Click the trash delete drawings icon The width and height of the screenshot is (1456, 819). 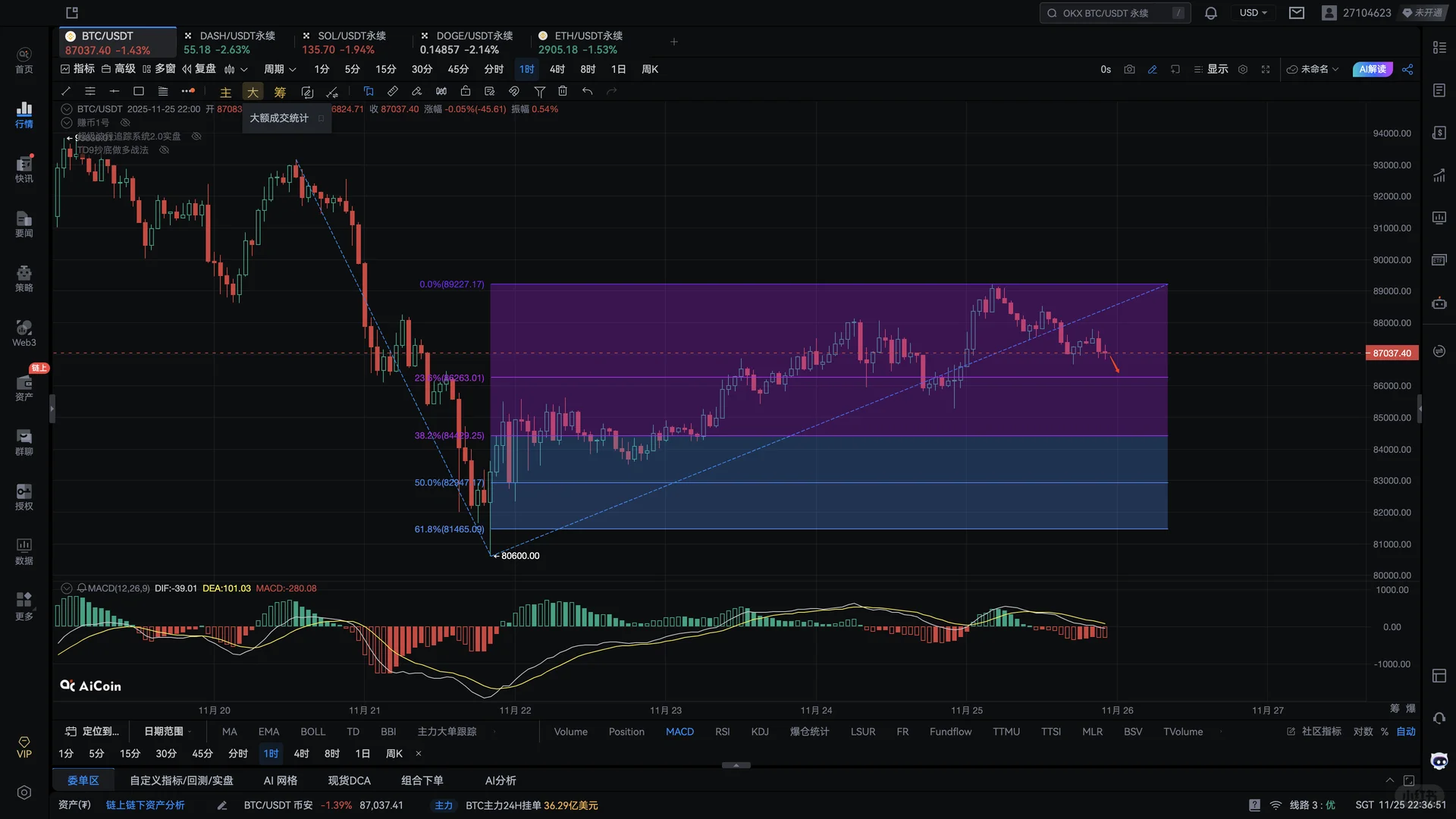click(x=563, y=91)
